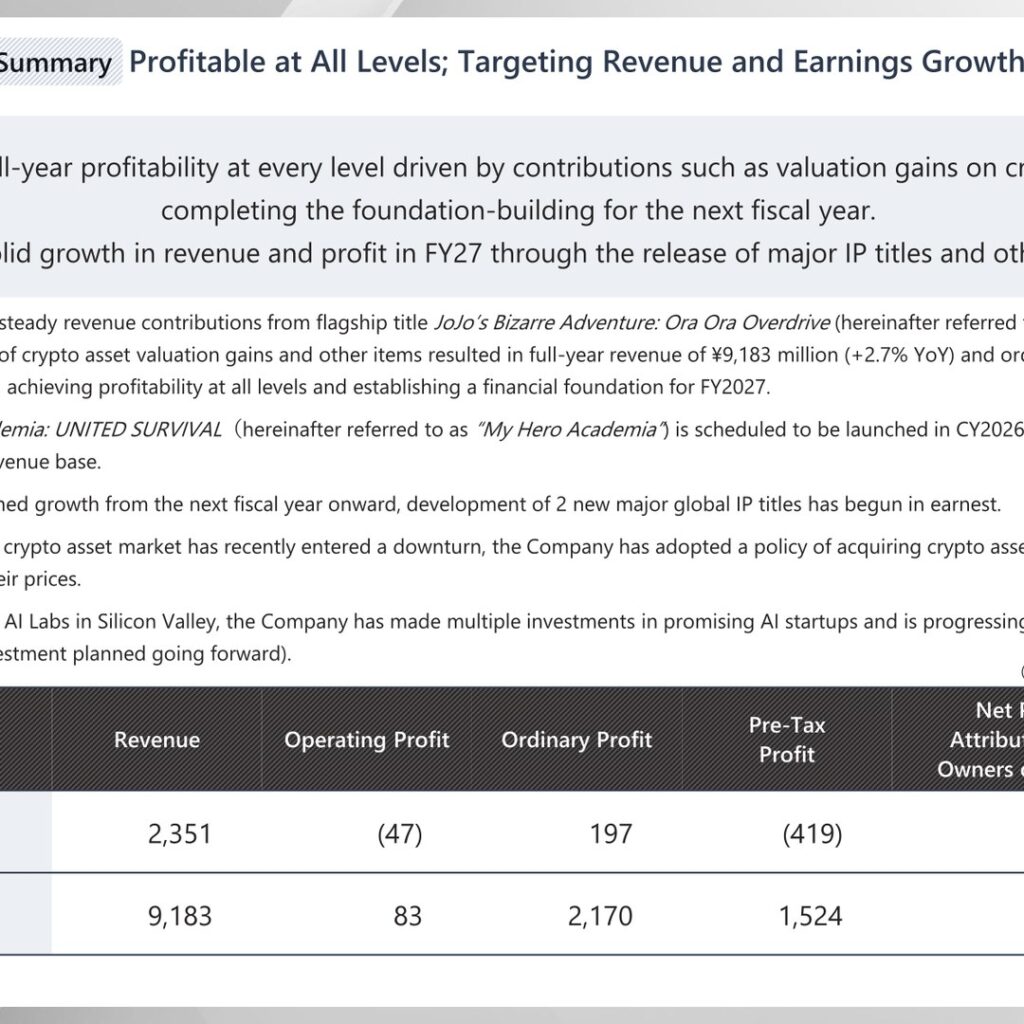Click ordinary profit value 197
1024x1024 pixels.
(x=611, y=834)
